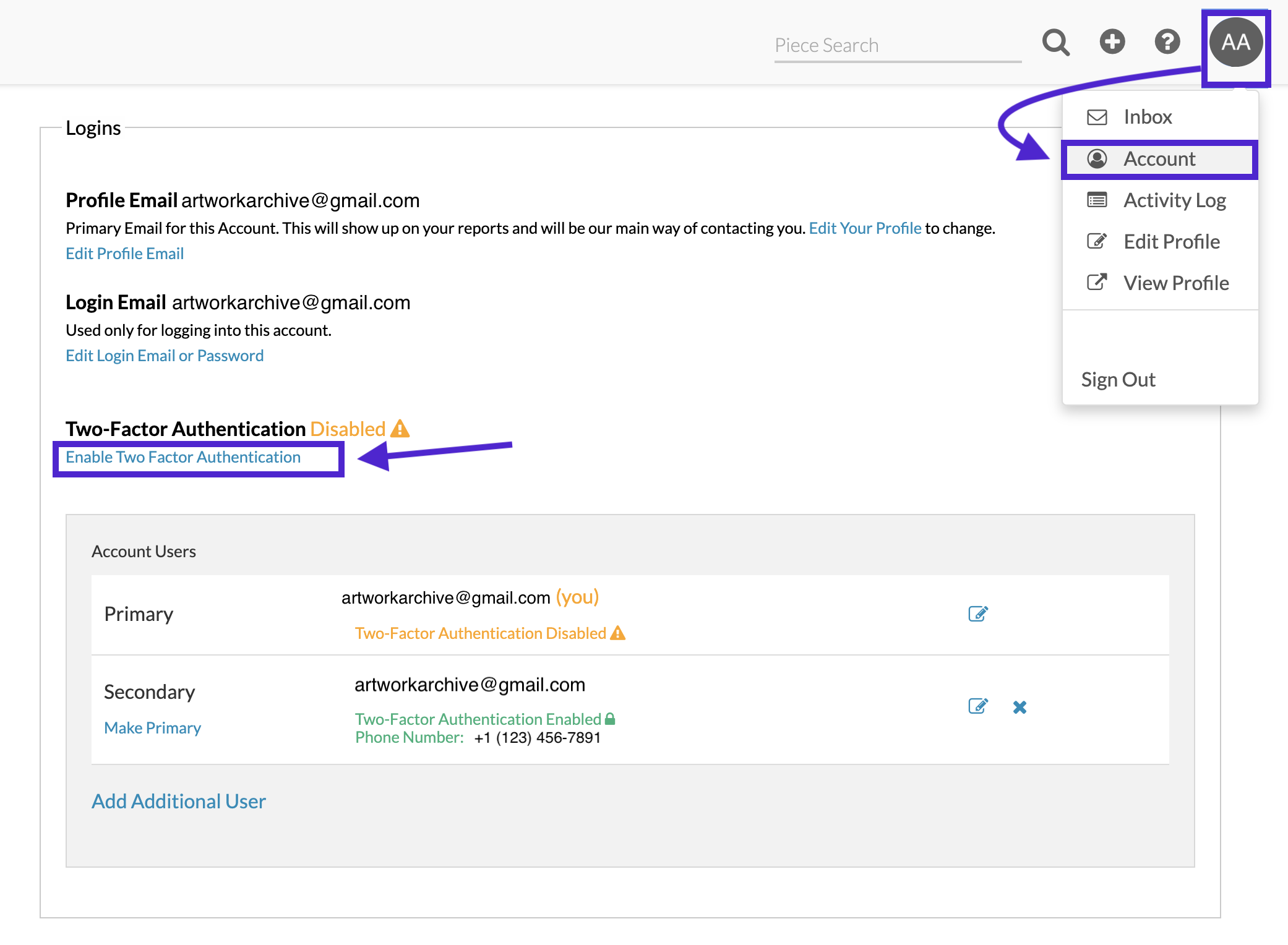Click the Piece Search input field

click(898, 45)
